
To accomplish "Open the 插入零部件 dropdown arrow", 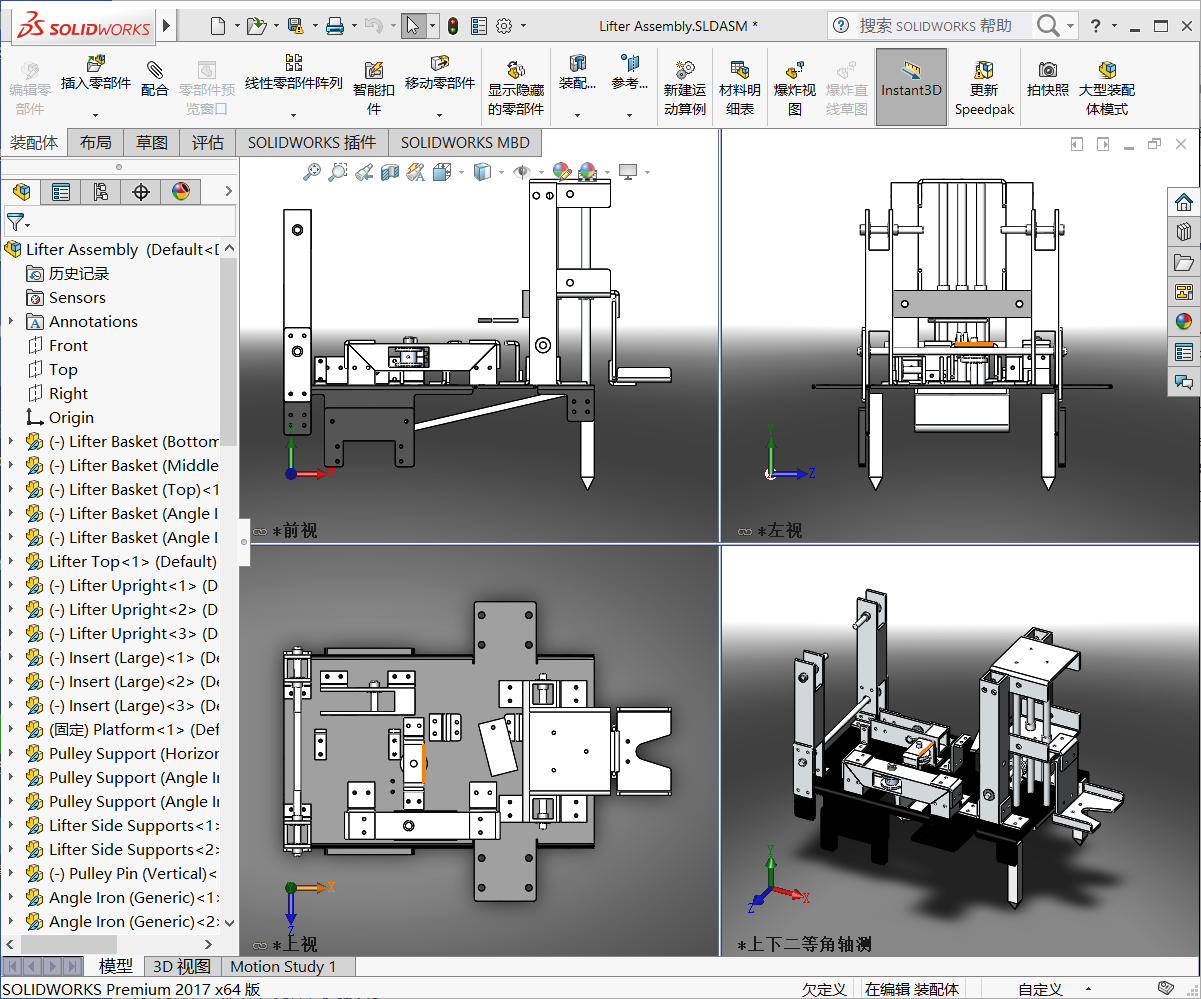I will coord(96,114).
